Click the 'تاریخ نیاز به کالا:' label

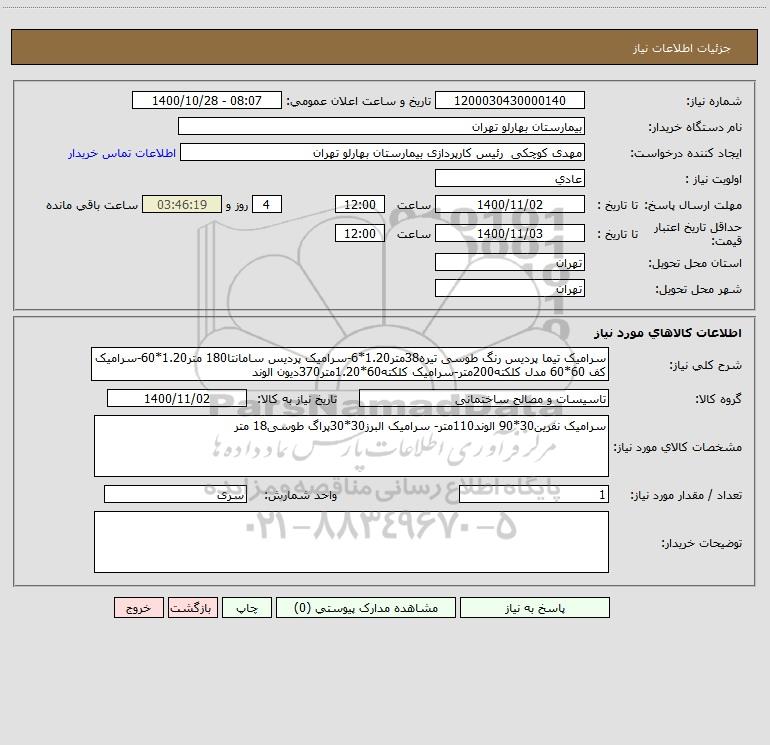(297, 399)
